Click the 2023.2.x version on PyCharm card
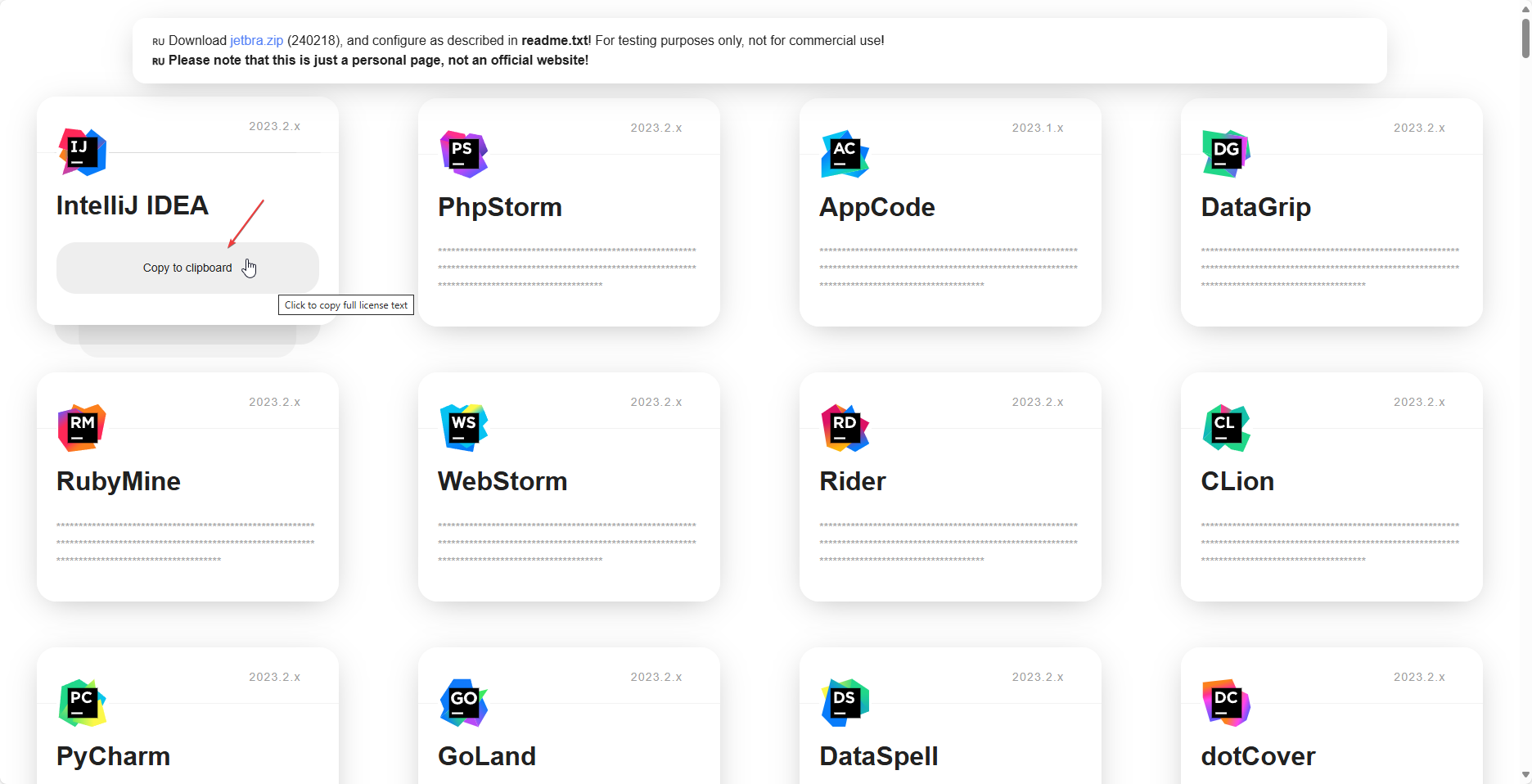Image resolution: width=1532 pixels, height=784 pixels. [x=275, y=677]
